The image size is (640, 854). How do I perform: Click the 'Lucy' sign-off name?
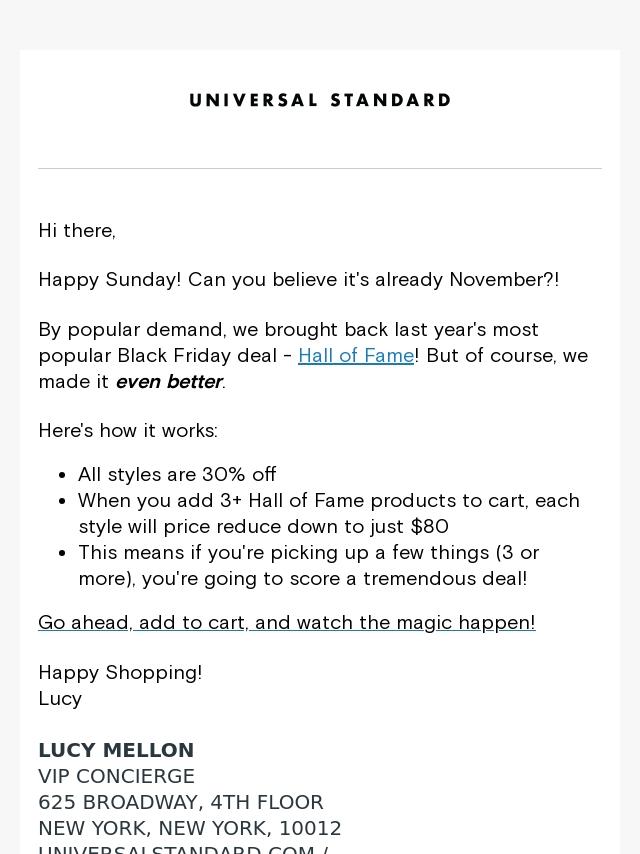point(60,699)
